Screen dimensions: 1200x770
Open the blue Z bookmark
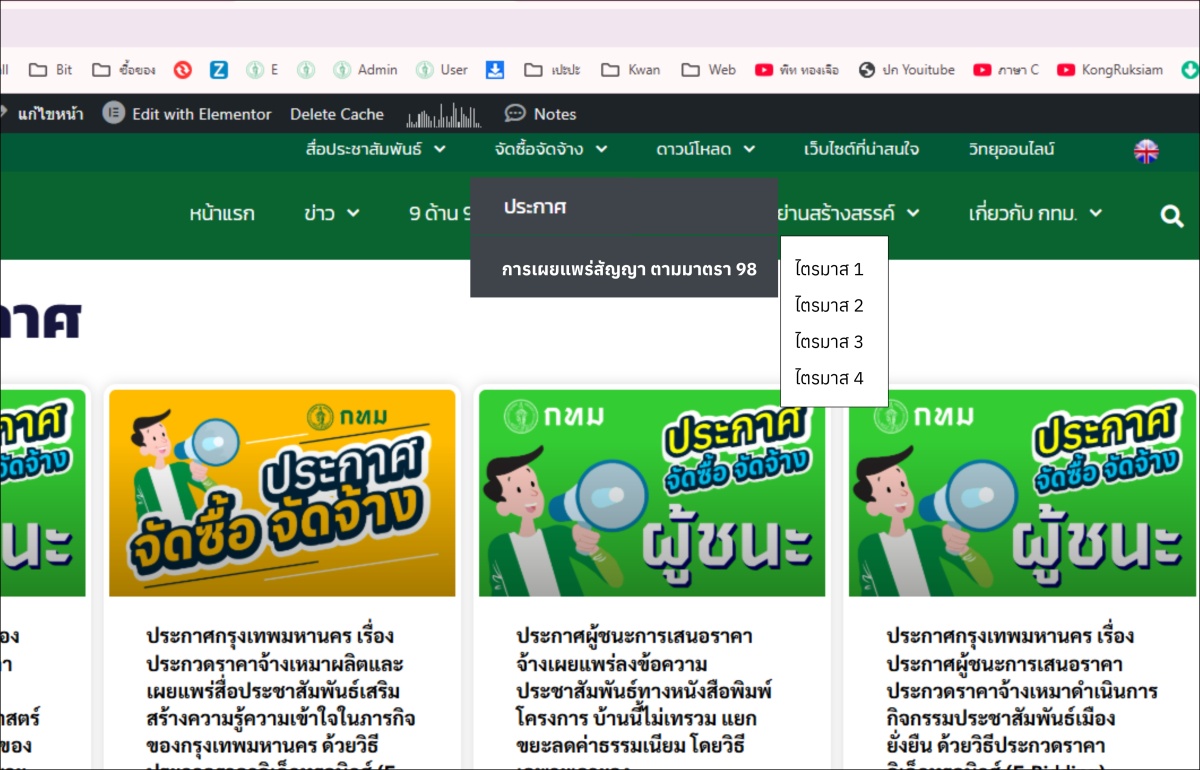(x=219, y=70)
